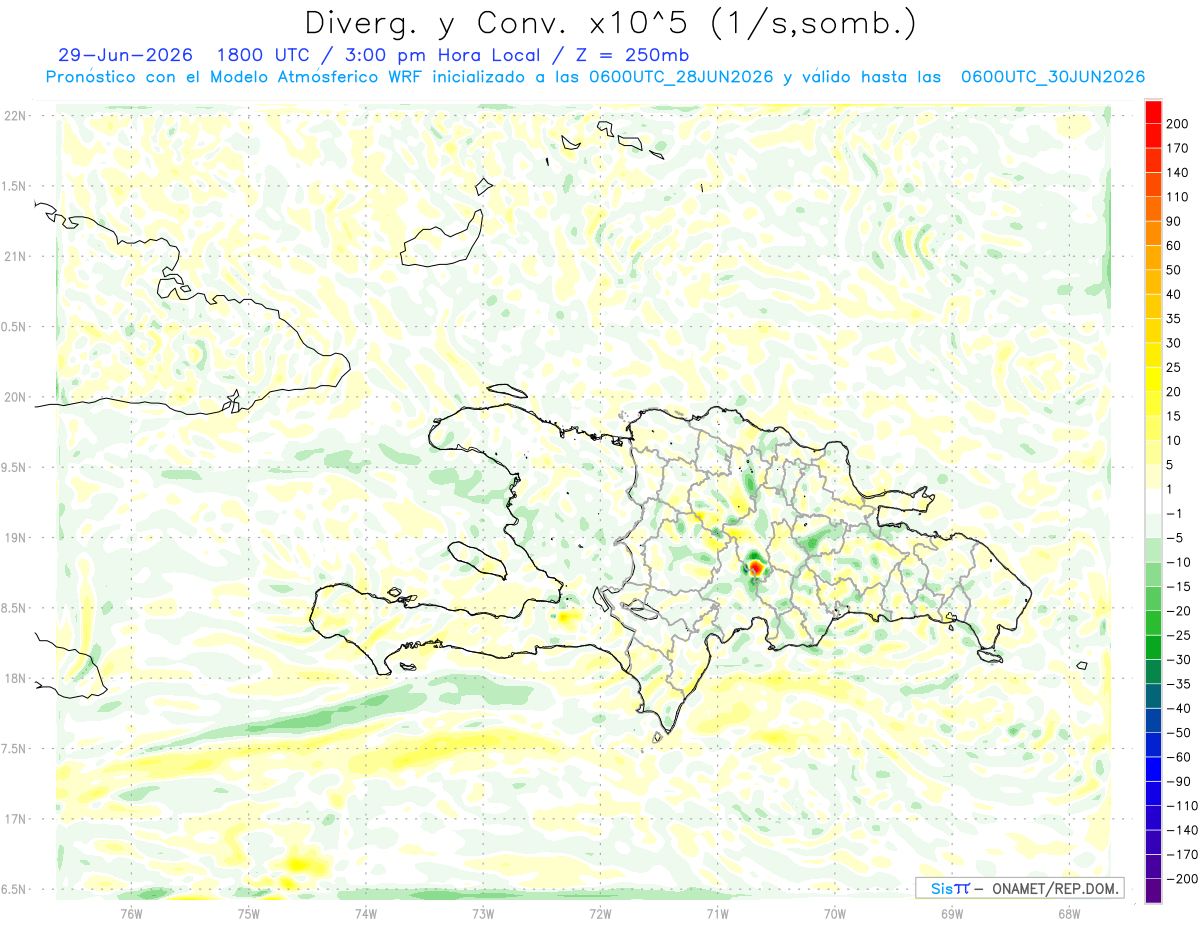The image size is (1200, 927).
Task: Pick the dark purple swatch below -200
Action: pyautogui.click(x=1153, y=891)
